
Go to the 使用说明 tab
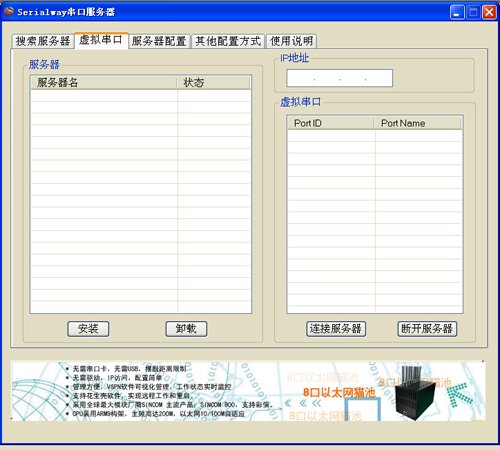(x=291, y=41)
